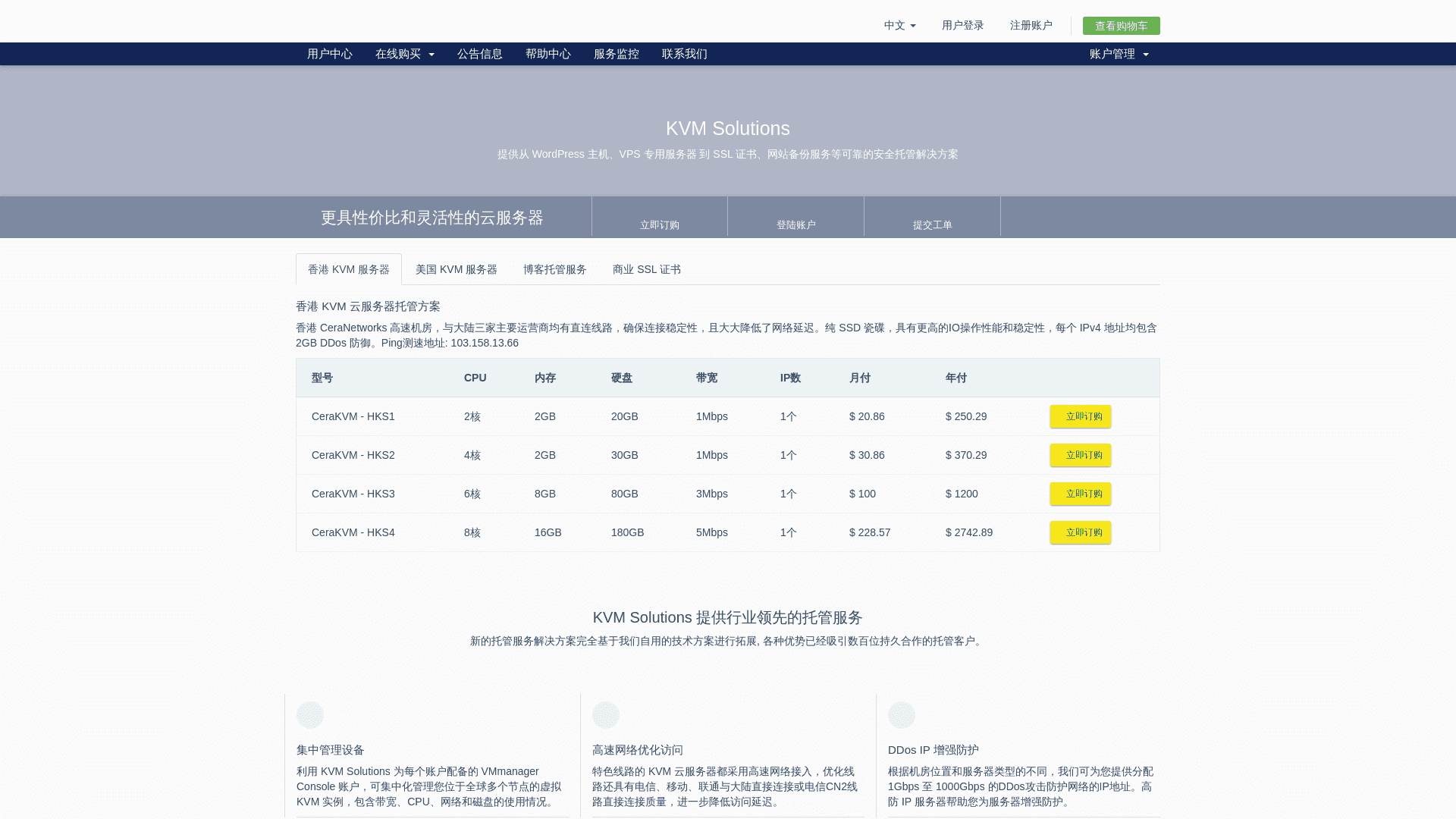Click the $ 370.29 yearly price
Viewport: 1456px width, 819px height.
[966, 455]
